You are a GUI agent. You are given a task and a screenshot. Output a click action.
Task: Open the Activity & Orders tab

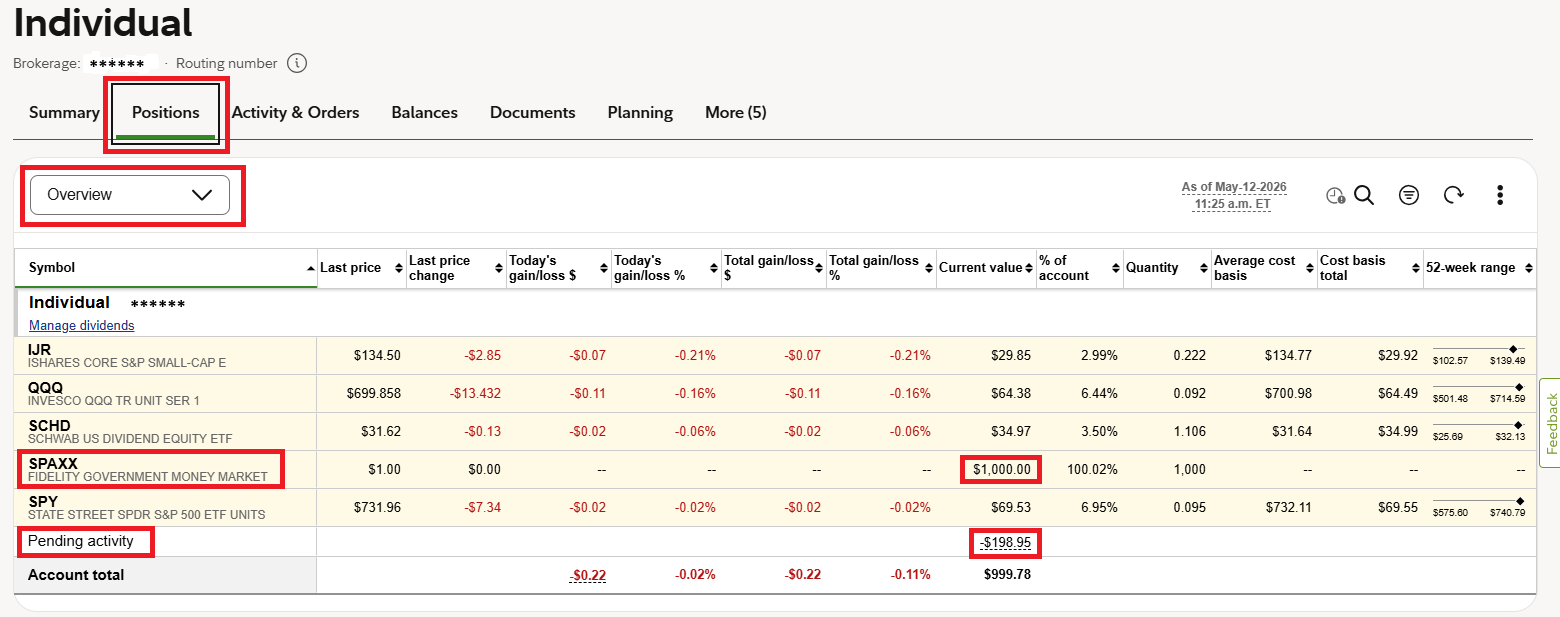pyautogui.click(x=295, y=113)
